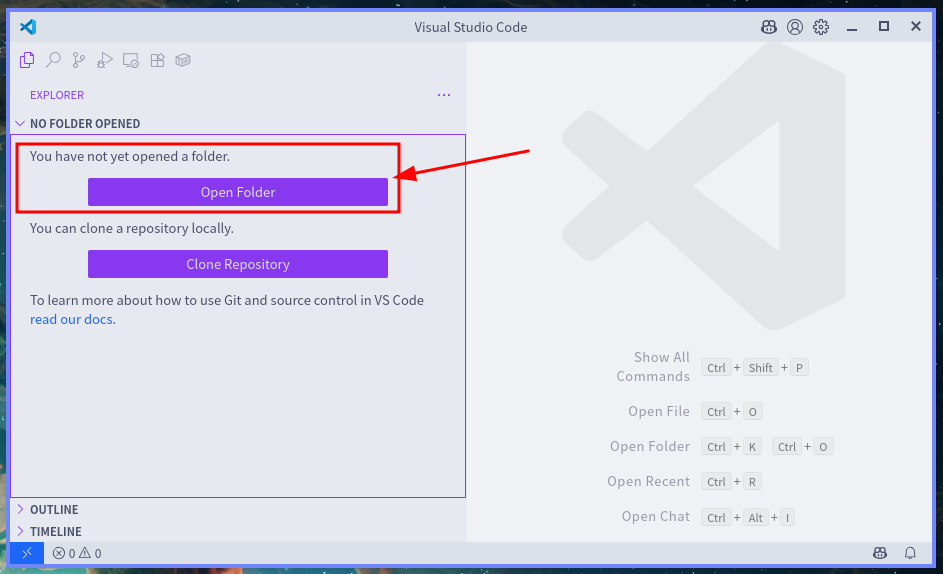Screen dimensions: 943x574
Task: Click the Copilot icon in the title bar
Action: pos(768,27)
